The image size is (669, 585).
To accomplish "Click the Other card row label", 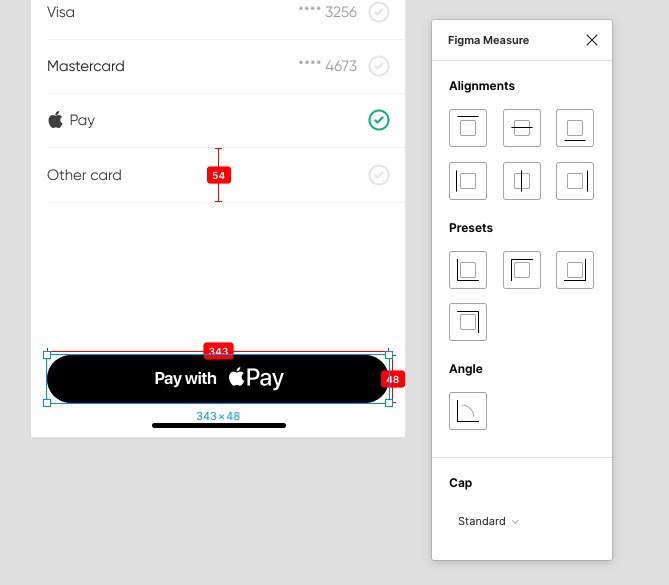I will [x=84, y=175].
